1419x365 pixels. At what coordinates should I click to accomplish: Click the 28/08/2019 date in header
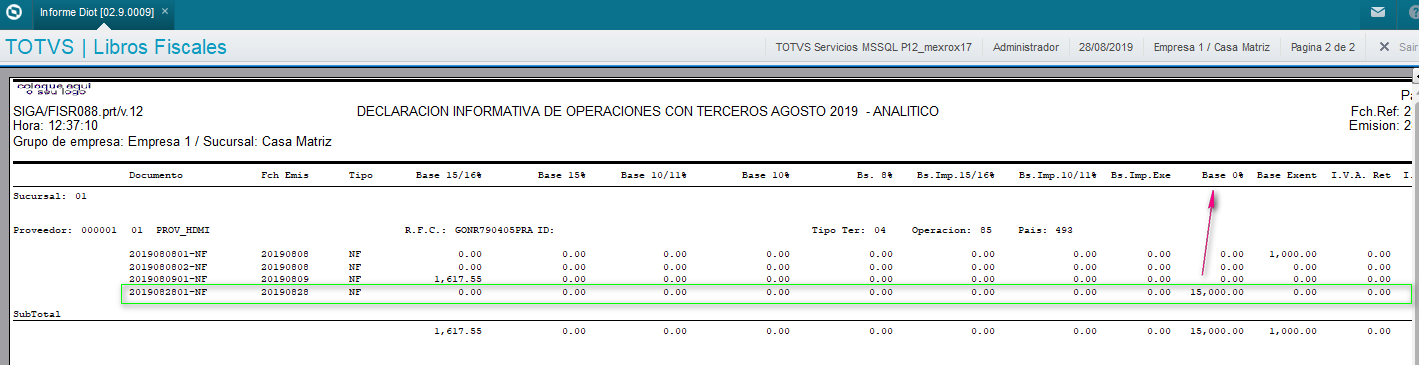point(1106,47)
